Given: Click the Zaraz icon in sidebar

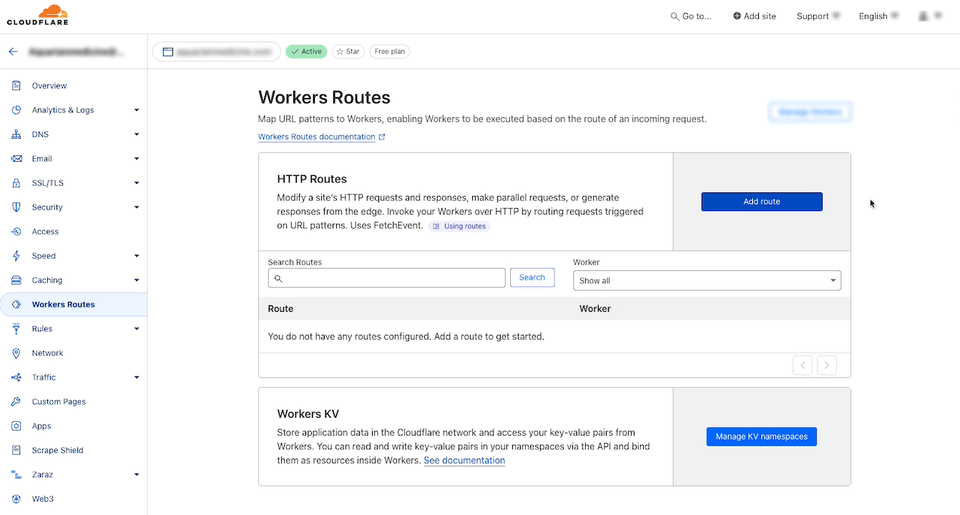Looking at the screenshot, I should click(x=17, y=475).
